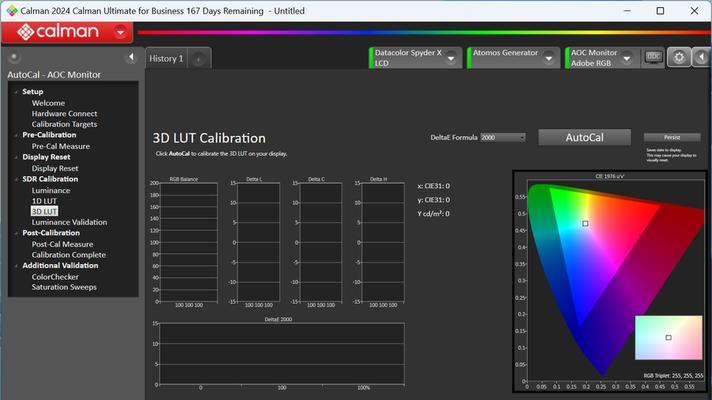Click the x: CIE31 readout value
The width and height of the screenshot is (712, 400).
[434, 186]
